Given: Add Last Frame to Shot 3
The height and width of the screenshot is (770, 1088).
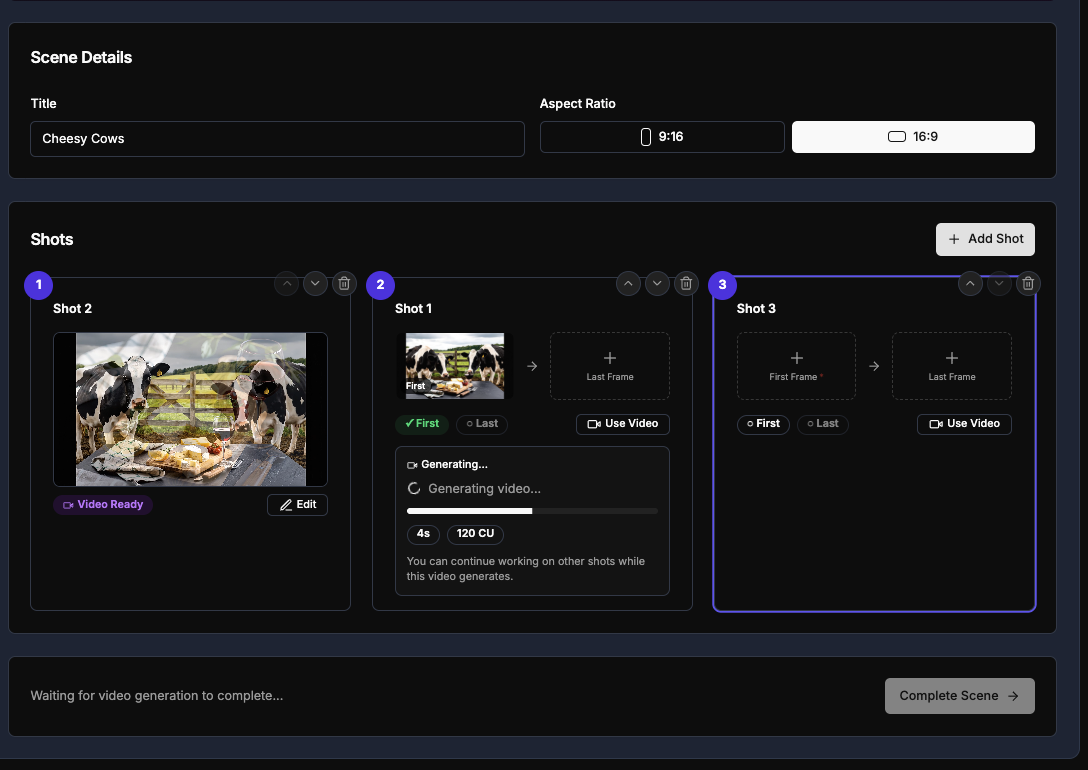Looking at the screenshot, I should [951, 366].
